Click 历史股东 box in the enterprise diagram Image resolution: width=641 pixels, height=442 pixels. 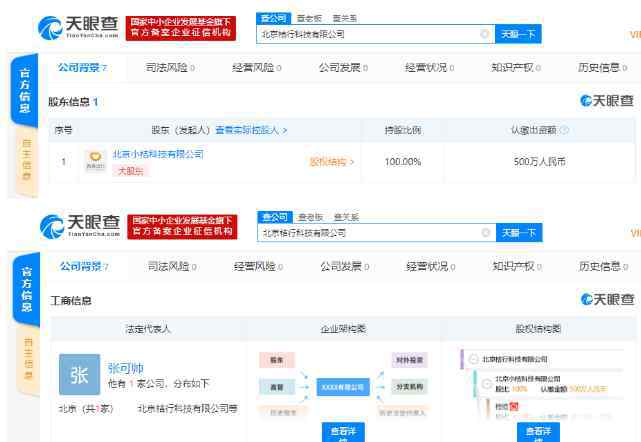[x=282, y=412]
